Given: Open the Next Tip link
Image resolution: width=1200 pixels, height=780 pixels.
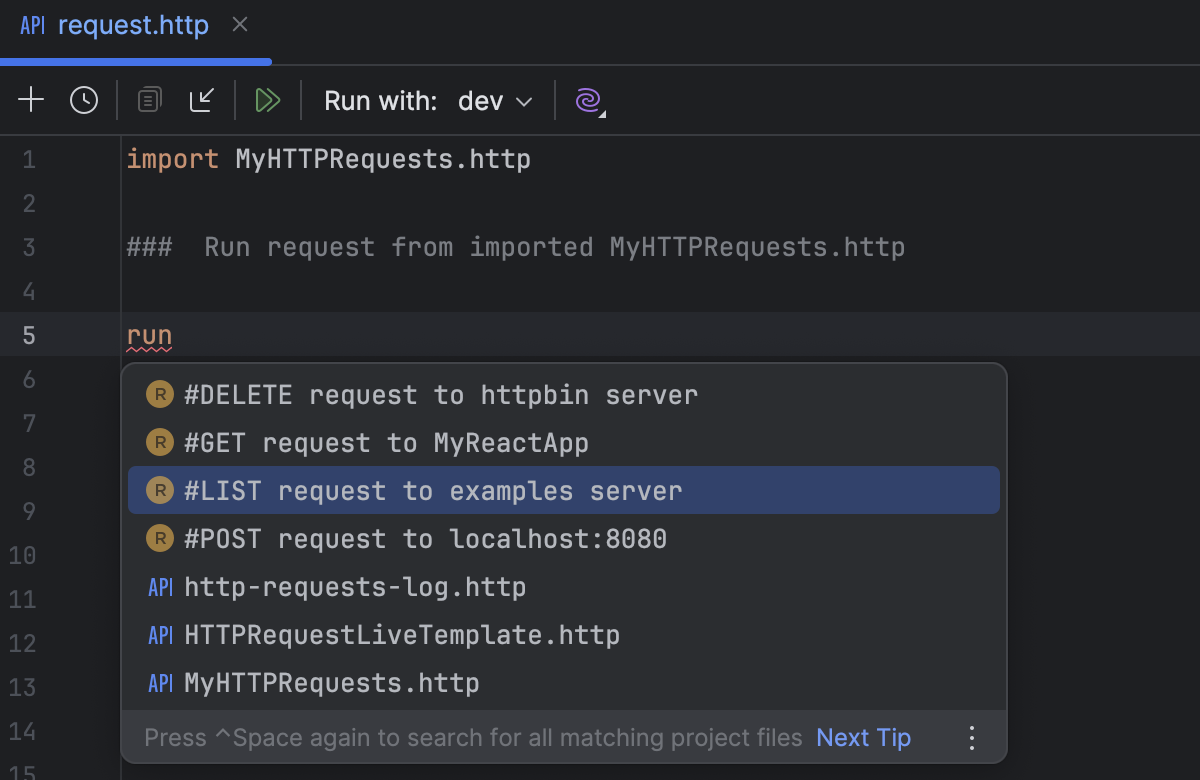Looking at the screenshot, I should tap(863, 737).
